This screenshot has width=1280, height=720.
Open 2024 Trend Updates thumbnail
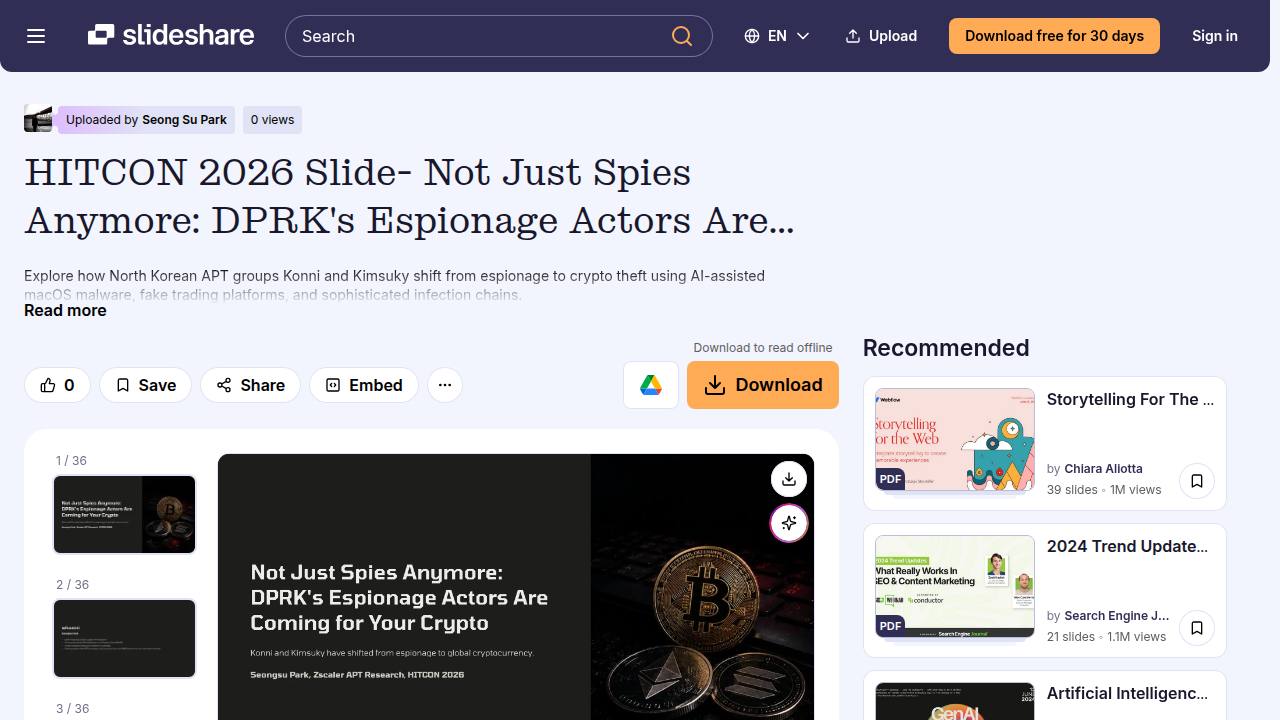pyautogui.click(x=955, y=587)
